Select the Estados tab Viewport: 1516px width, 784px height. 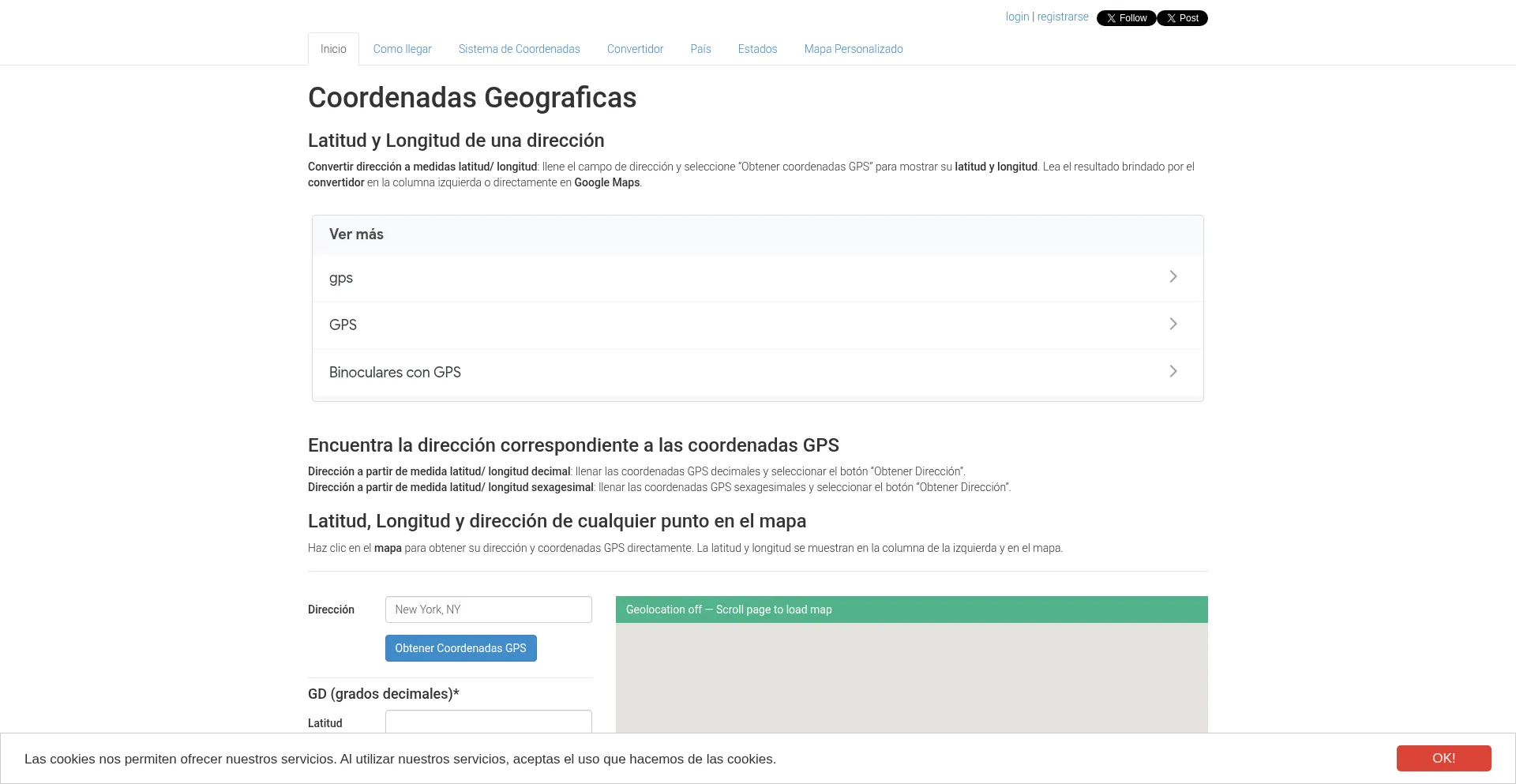click(757, 49)
